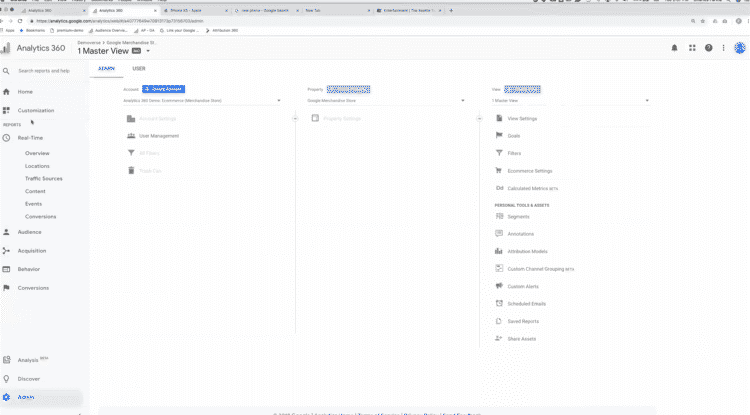Open the Annotations link

coord(520,234)
